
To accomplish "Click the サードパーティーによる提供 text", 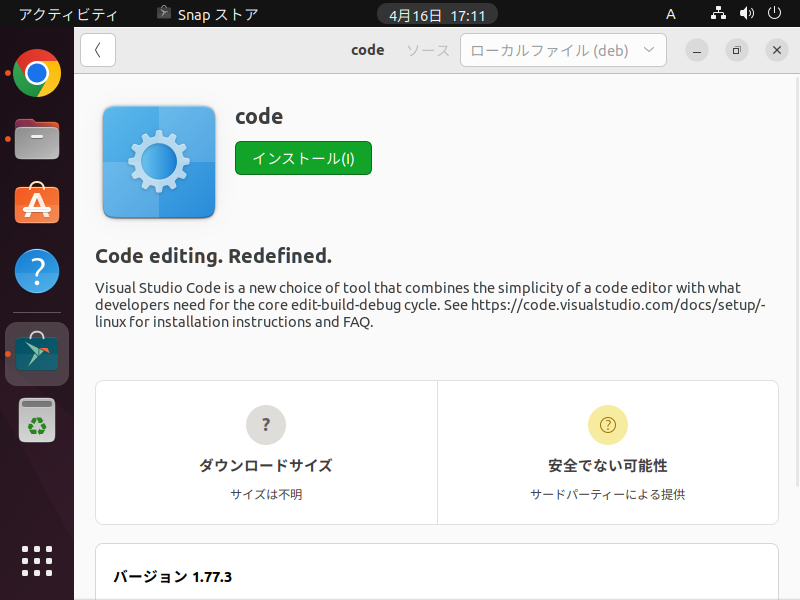I will (x=608, y=494).
